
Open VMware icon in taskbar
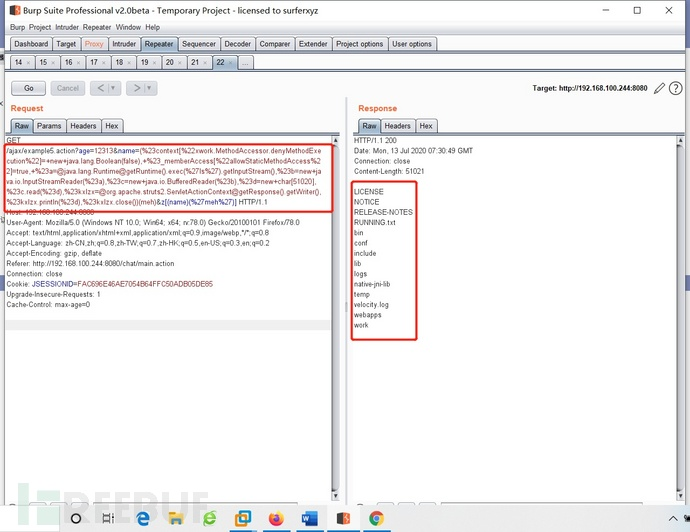click(x=243, y=518)
